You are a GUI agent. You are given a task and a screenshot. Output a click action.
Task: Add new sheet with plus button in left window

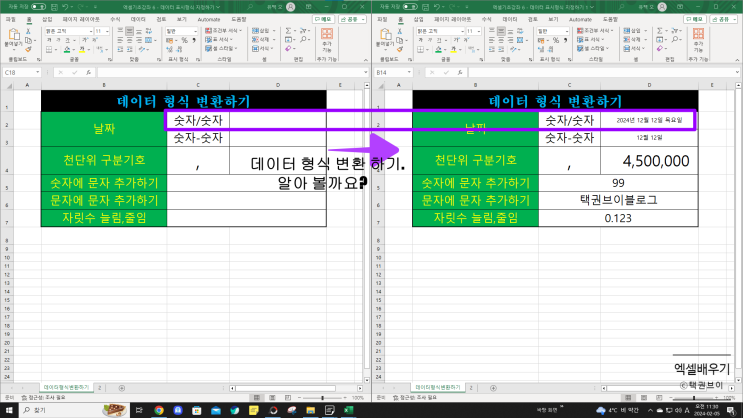(122, 388)
